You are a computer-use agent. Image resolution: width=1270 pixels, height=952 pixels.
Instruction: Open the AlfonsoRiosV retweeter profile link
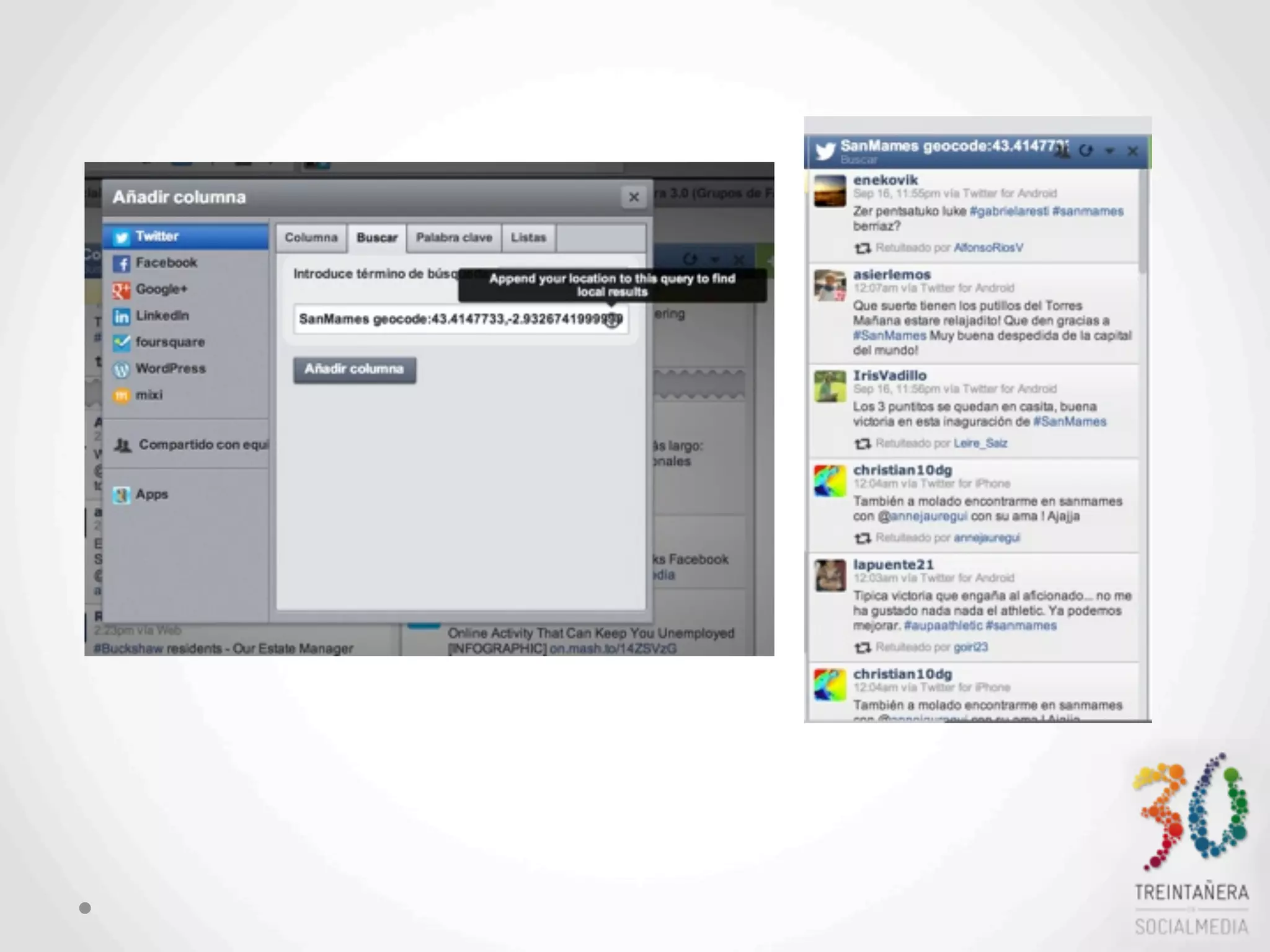(988, 248)
